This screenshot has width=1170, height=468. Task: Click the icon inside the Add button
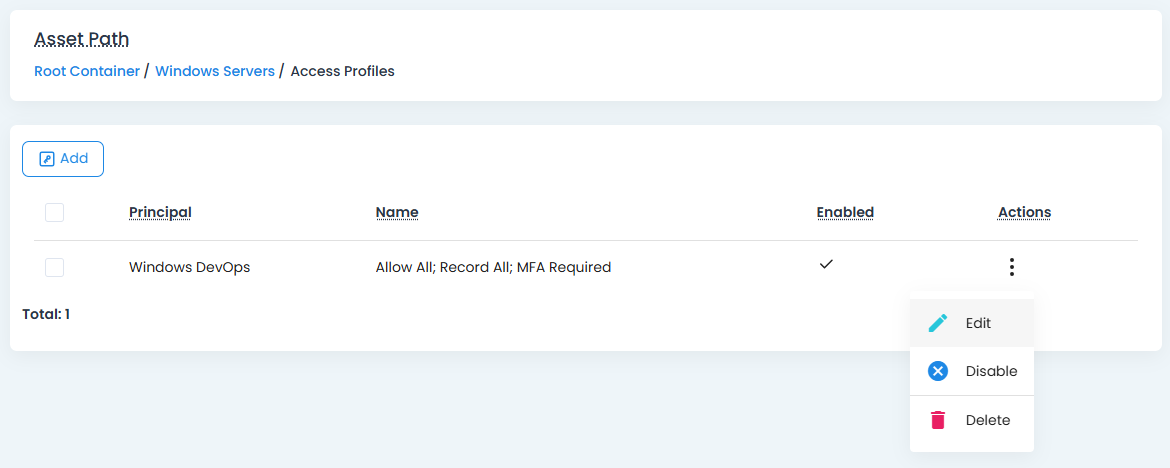(46, 159)
